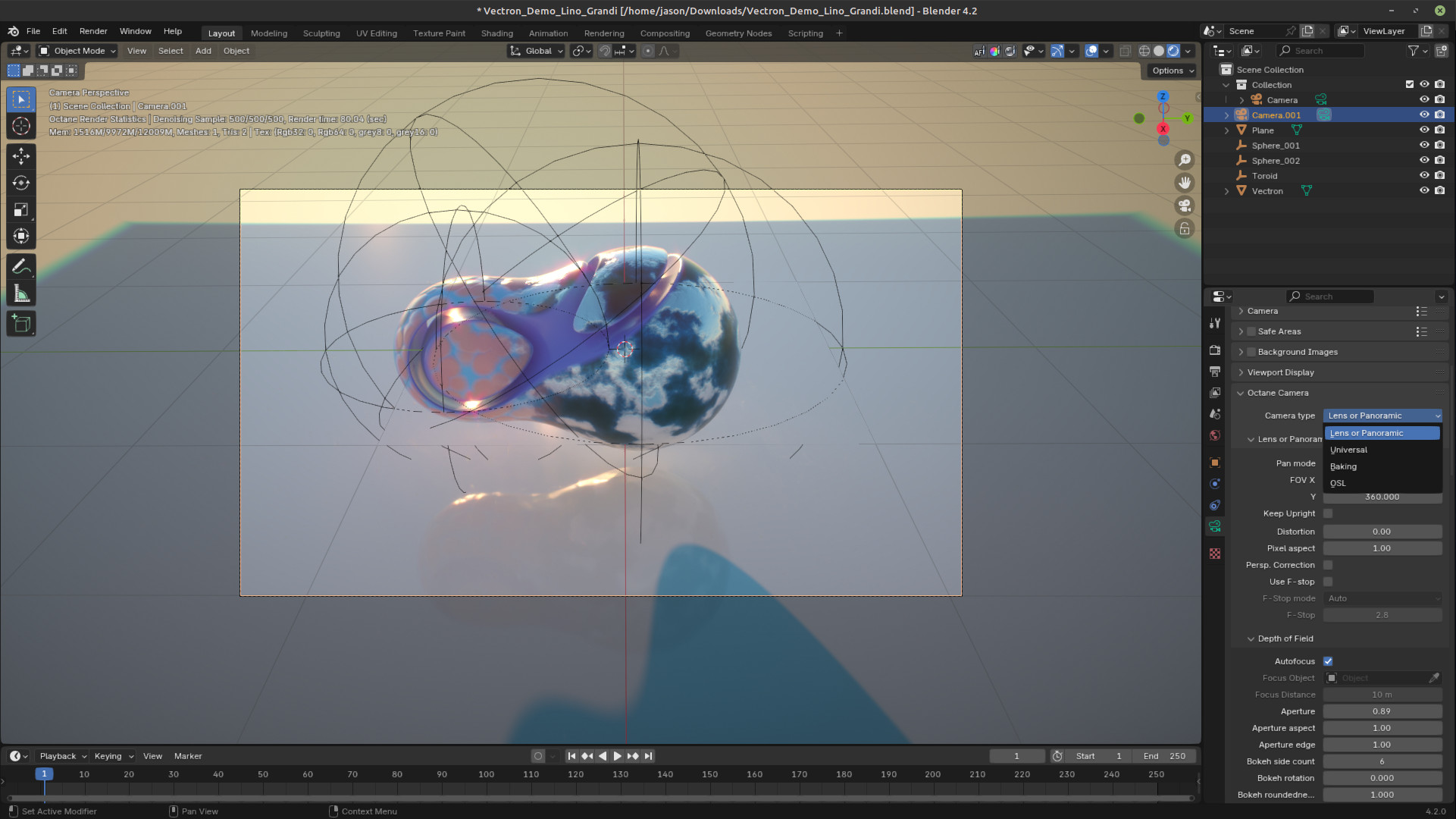Switch to the Shading workspace tab

click(x=496, y=33)
